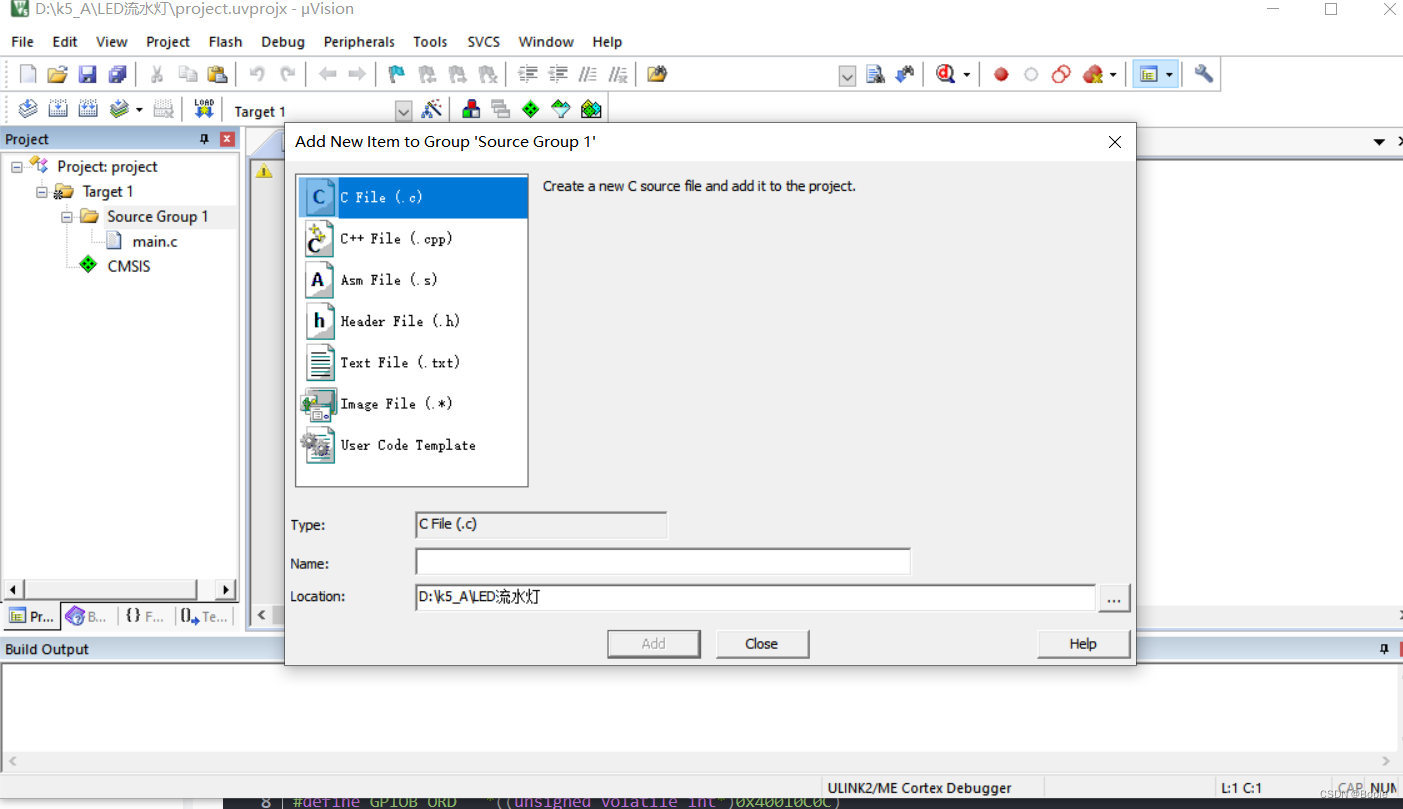
Task: Click the Cut scissors icon
Action: tap(157, 74)
